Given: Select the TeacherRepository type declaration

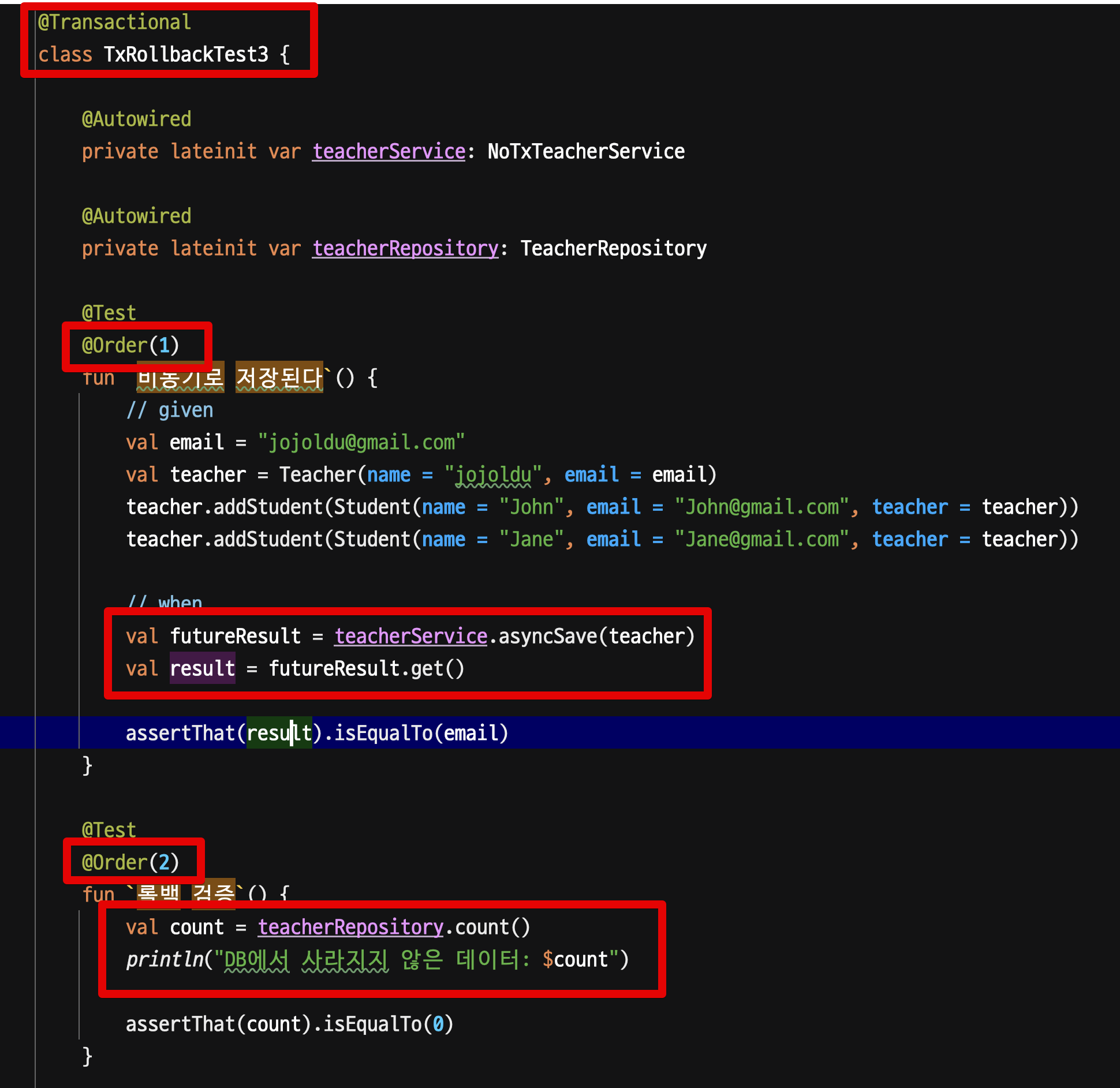Looking at the screenshot, I should [x=613, y=248].
